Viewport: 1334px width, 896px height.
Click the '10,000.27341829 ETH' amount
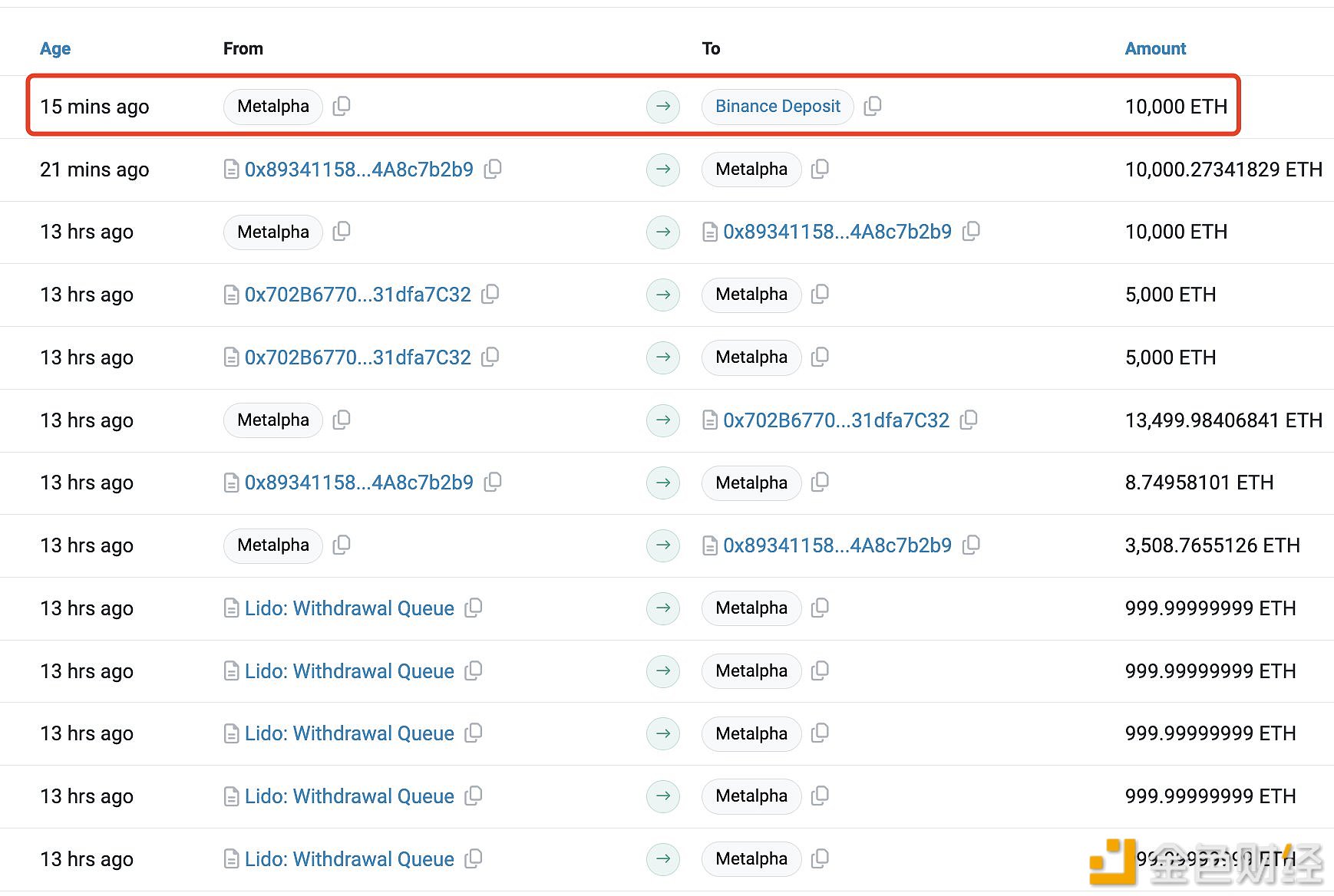point(1223,170)
